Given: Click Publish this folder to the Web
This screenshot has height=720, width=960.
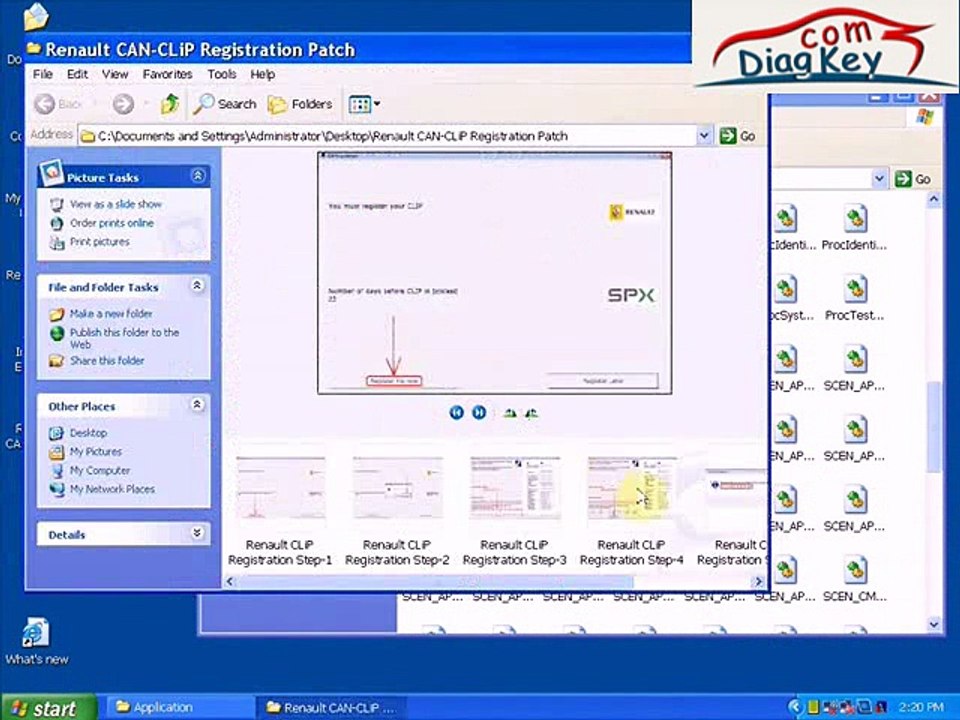Looking at the screenshot, I should pyautogui.click(x=124, y=338).
